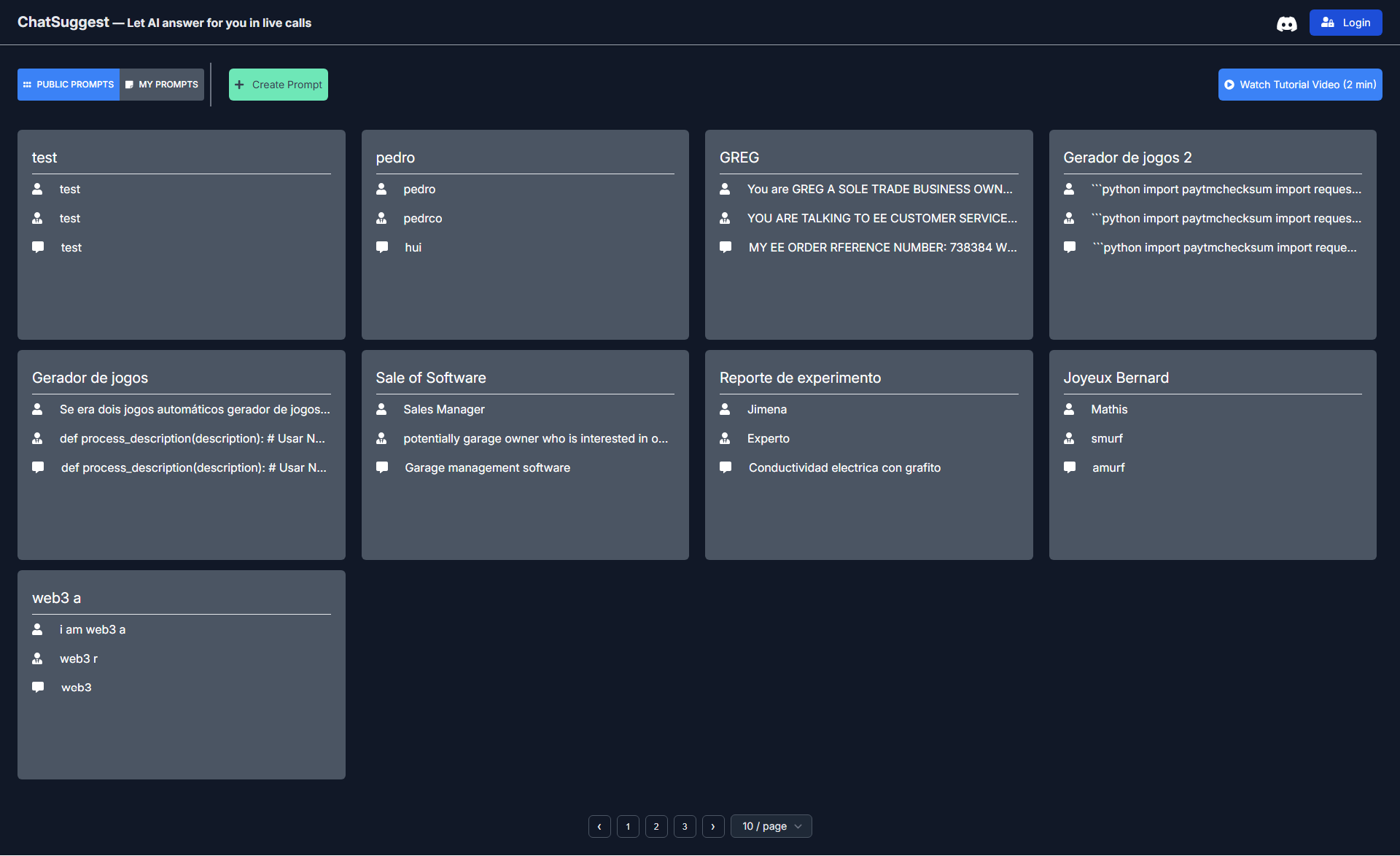The image size is (1400, 856).
Task: Go to previous page arrow
Action: 599,826
